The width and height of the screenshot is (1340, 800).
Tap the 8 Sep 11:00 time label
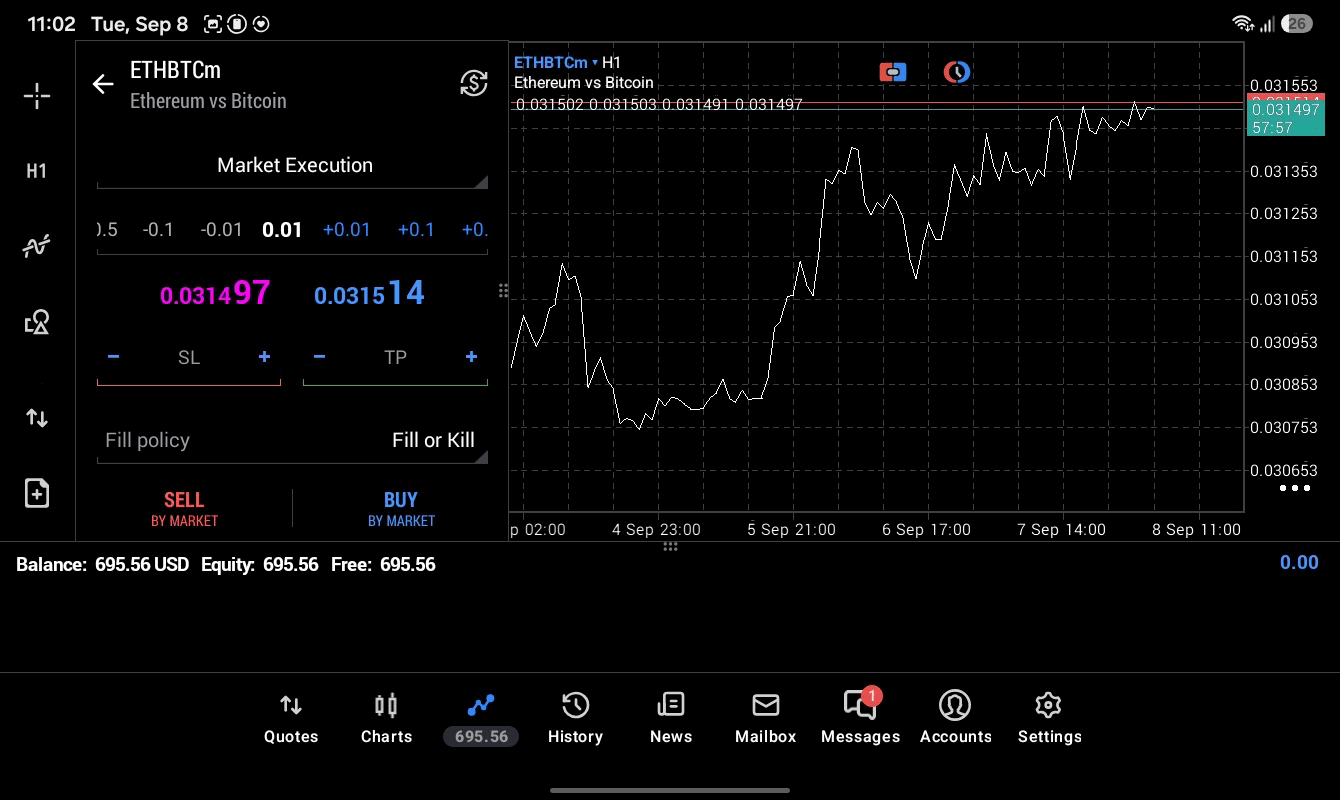pyautogui.click(x=1197, y=530)
